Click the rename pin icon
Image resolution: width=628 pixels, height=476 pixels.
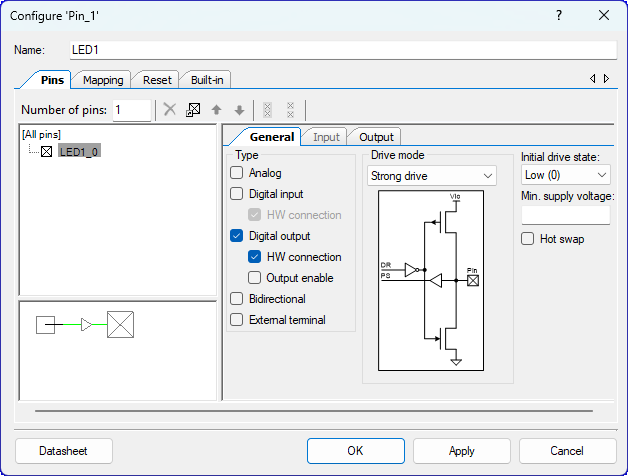click(x=193, y=110)
